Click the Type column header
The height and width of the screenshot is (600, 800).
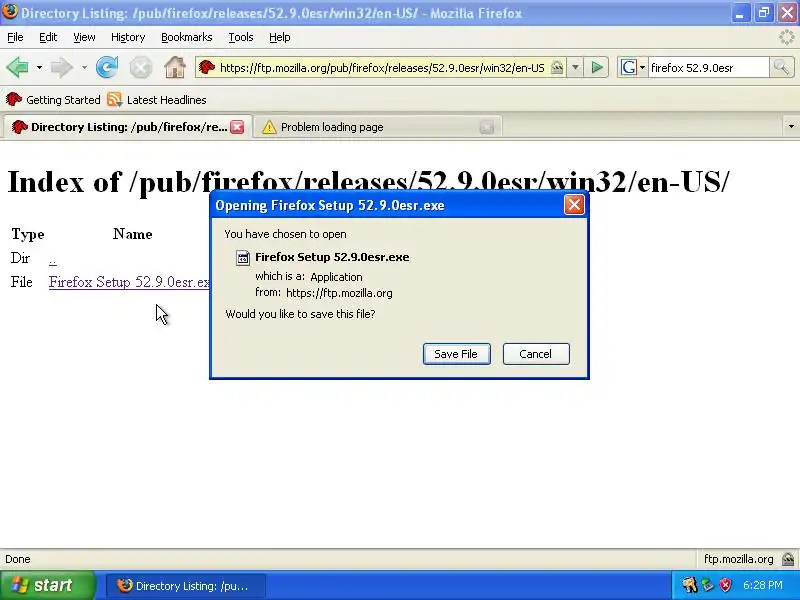pyautogui.click(x=28, y=234)
